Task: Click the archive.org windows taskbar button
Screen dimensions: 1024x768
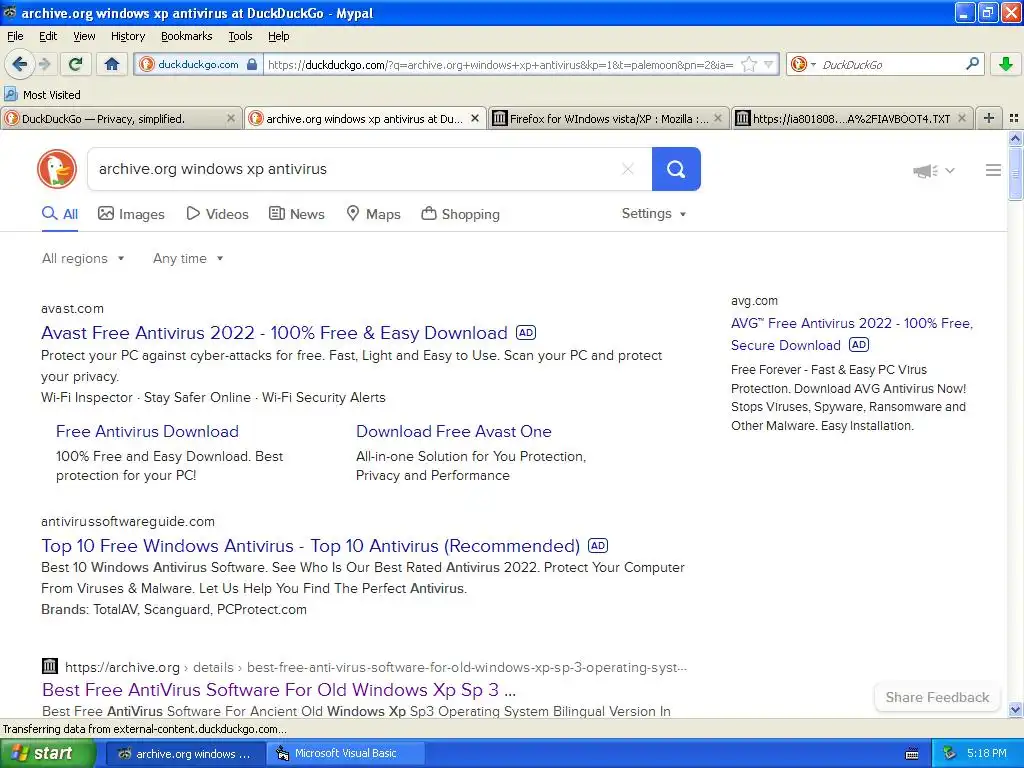Action: tap(185, 753)
